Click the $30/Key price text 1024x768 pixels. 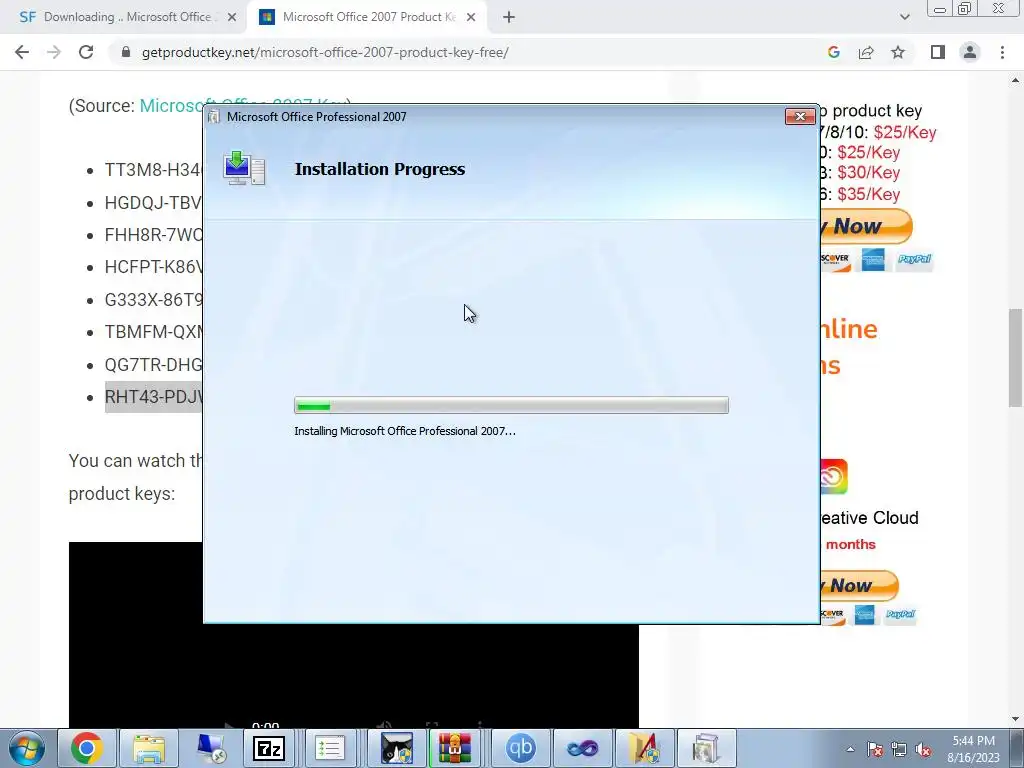tap(869, 172)
